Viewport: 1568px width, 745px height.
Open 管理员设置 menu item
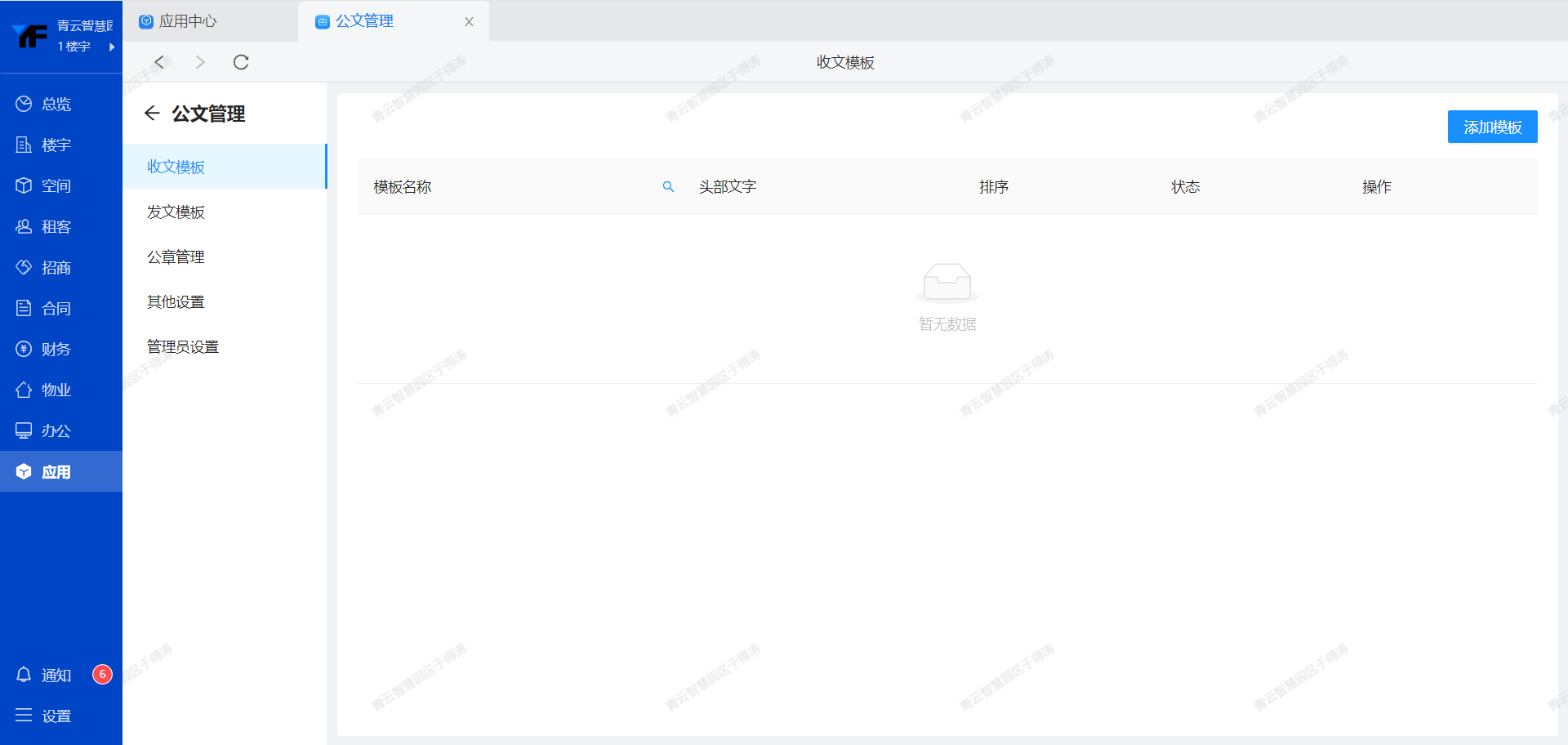pos(183,346)
